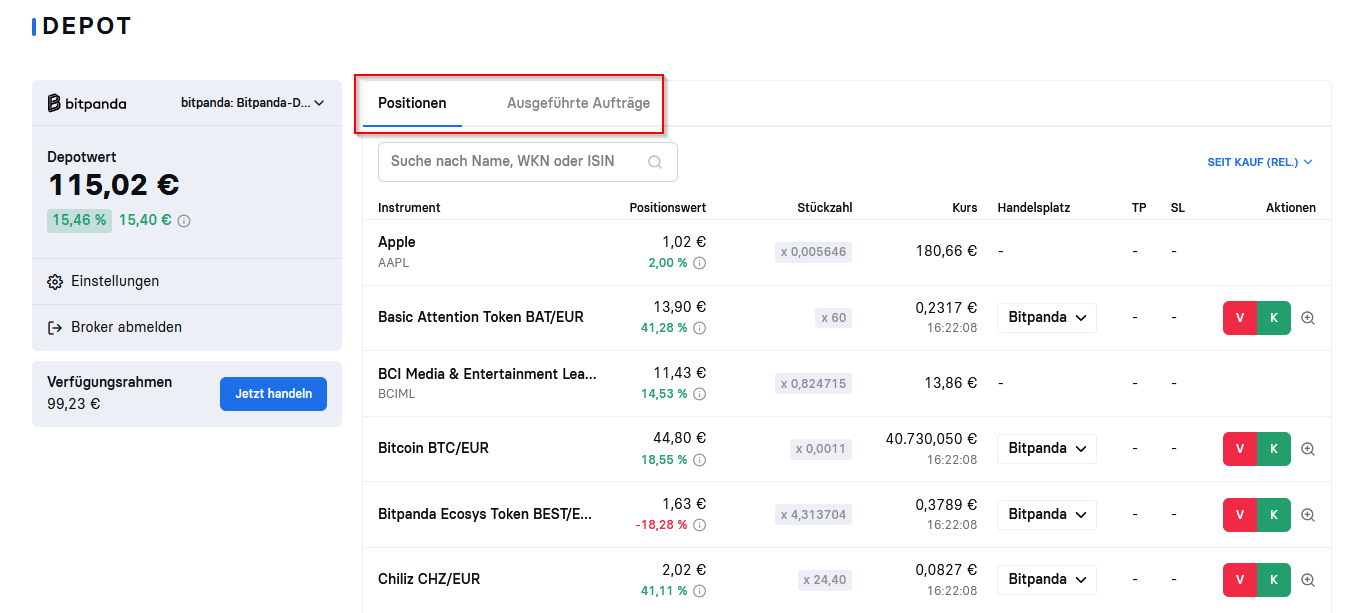The height and width of the screenshot is (613, 1362).
Task: Open Handelsplatz dropdown for Bitcoin BTC/EUR
Action: point(1047,449)
